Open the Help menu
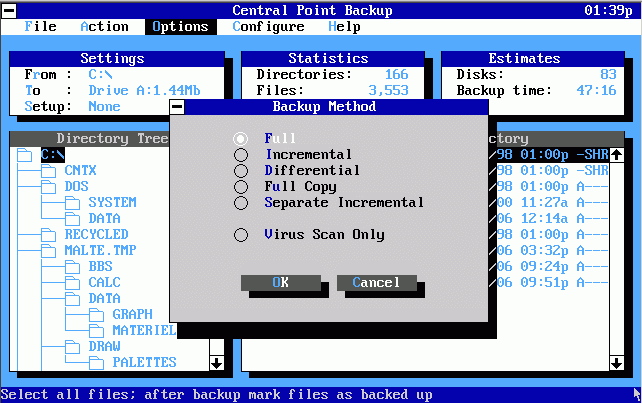Image resolution: width=642 pixels, height=403 pixels. pos(344,27)
